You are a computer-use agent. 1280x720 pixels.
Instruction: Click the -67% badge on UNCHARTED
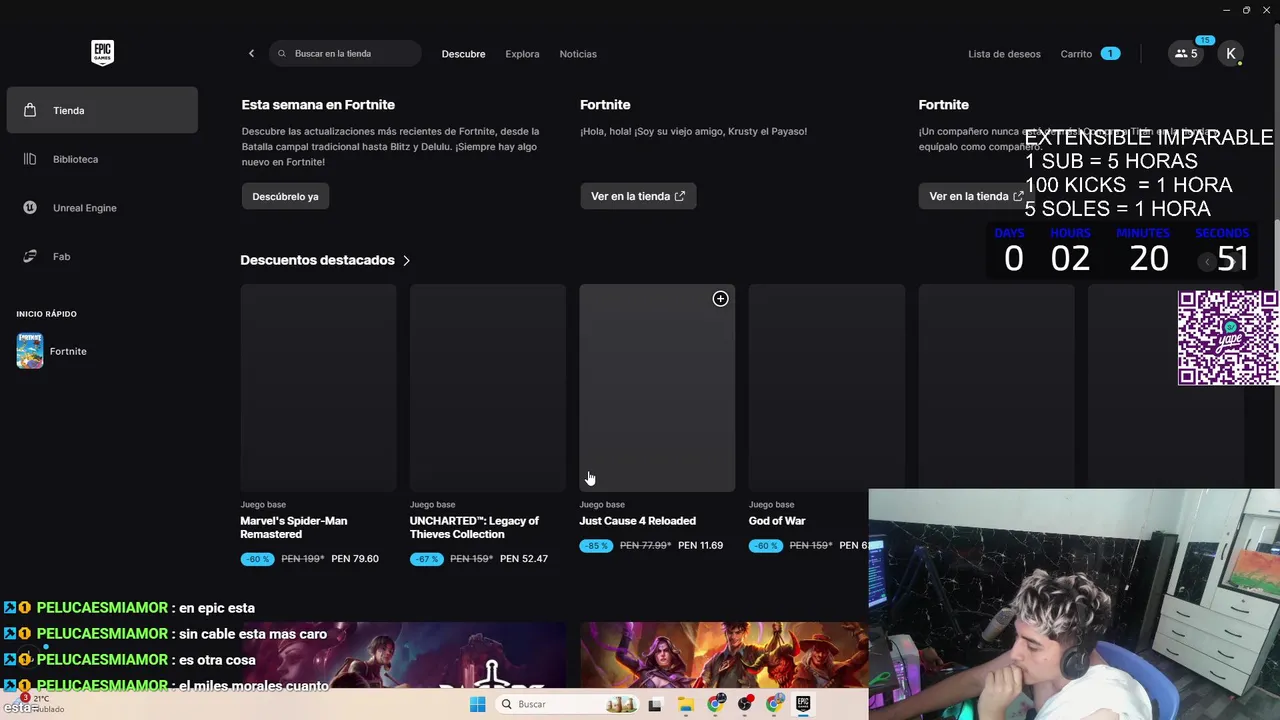(x=426, y=559)
